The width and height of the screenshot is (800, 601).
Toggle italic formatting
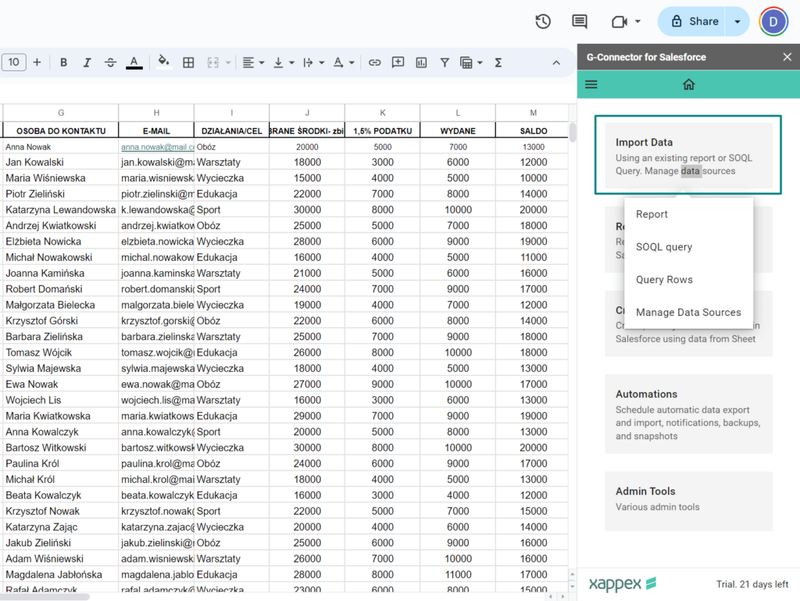pyautogui.click(x=87, y=62)
